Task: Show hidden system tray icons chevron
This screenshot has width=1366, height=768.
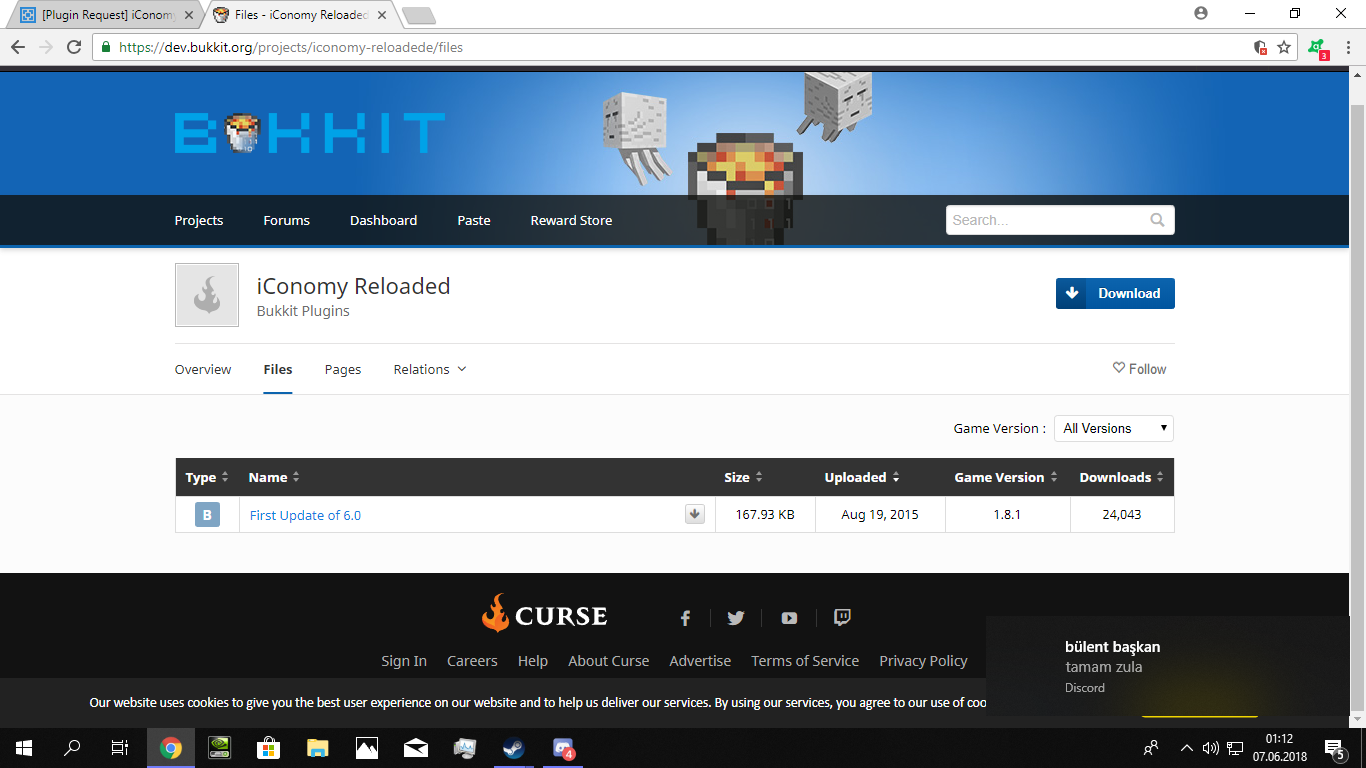Action: [x=1187, y=748]
